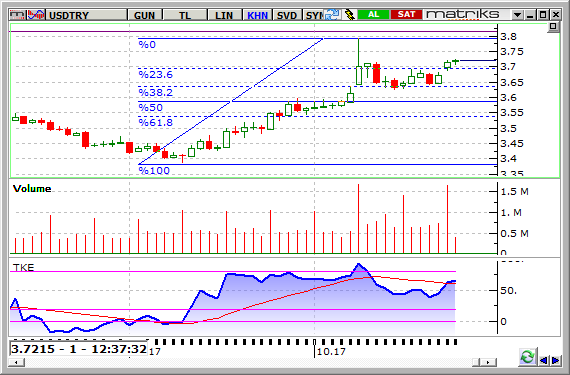Select the SYM toolbar item
570x375 pixels.
(x=313, y=15)
